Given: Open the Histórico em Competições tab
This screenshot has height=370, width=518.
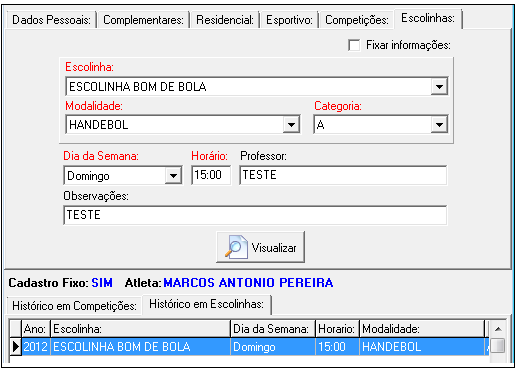Looking at the screenshot, I should pyautogui.click(x=74, y=306).
